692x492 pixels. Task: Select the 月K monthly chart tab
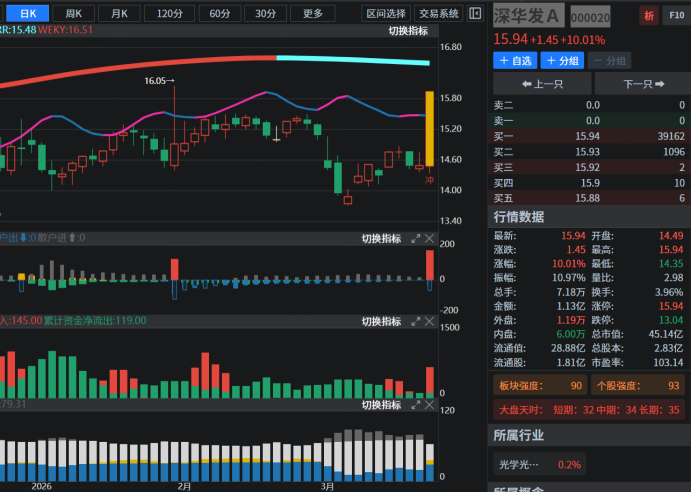[119, 13]
